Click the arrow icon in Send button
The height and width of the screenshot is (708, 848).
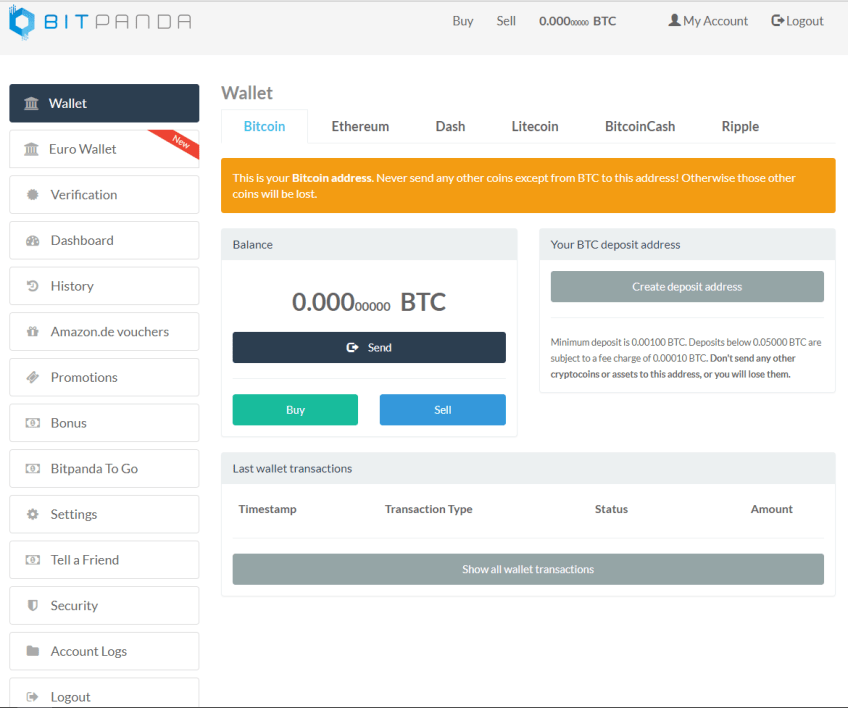point(353,347)
